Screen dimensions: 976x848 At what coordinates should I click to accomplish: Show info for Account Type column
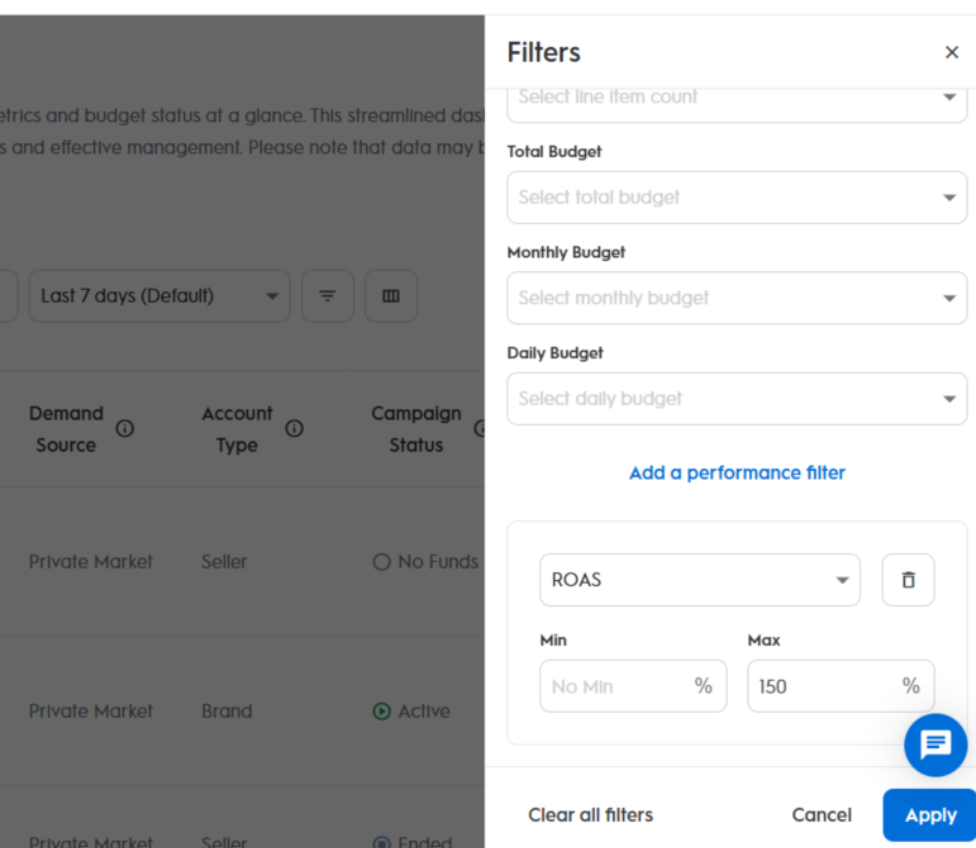(294, 428)
